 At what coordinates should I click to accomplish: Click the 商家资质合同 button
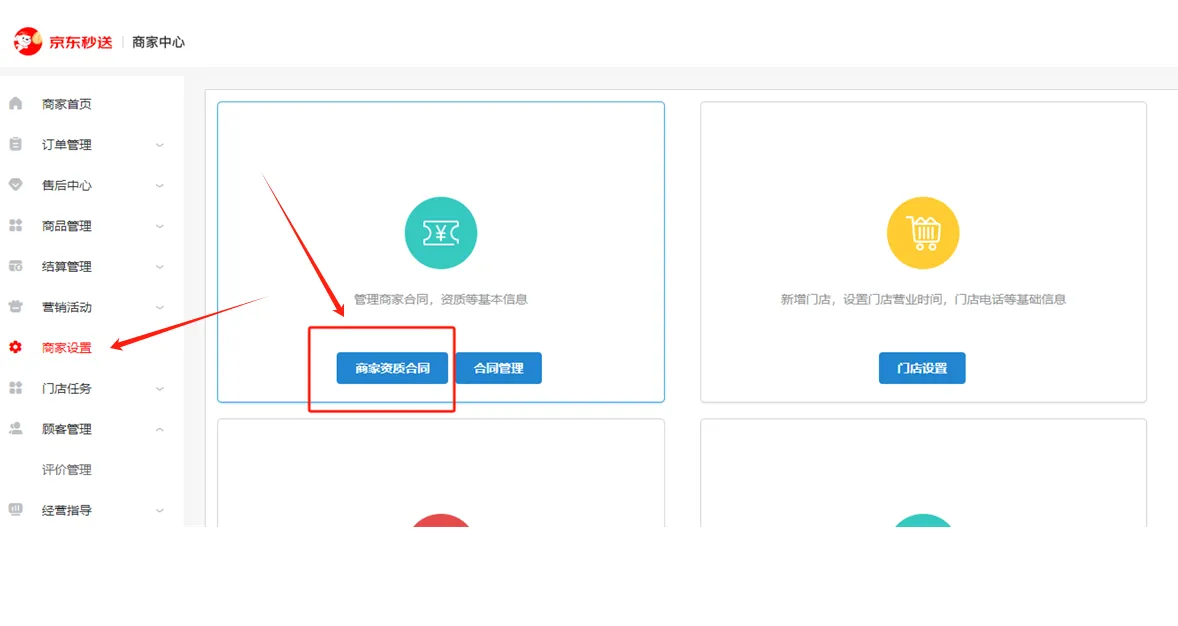tap(391, 368)
